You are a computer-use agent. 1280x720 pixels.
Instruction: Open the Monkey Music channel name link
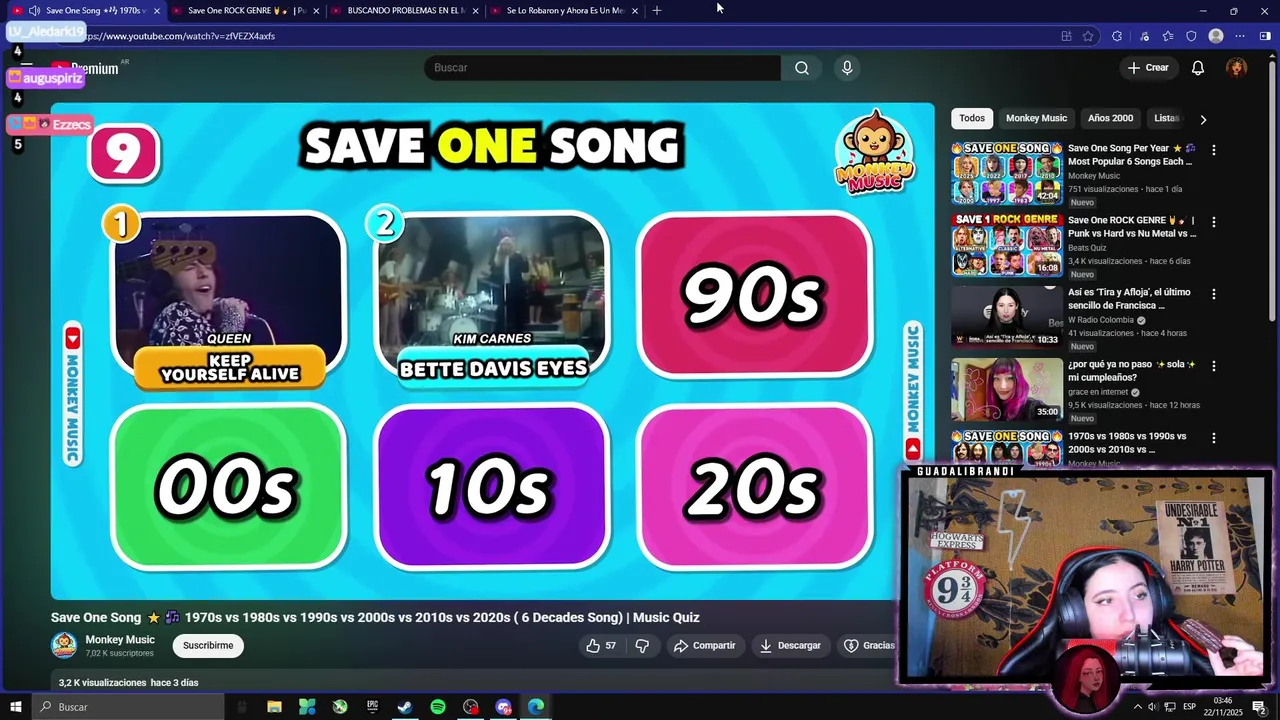(120, 640)
